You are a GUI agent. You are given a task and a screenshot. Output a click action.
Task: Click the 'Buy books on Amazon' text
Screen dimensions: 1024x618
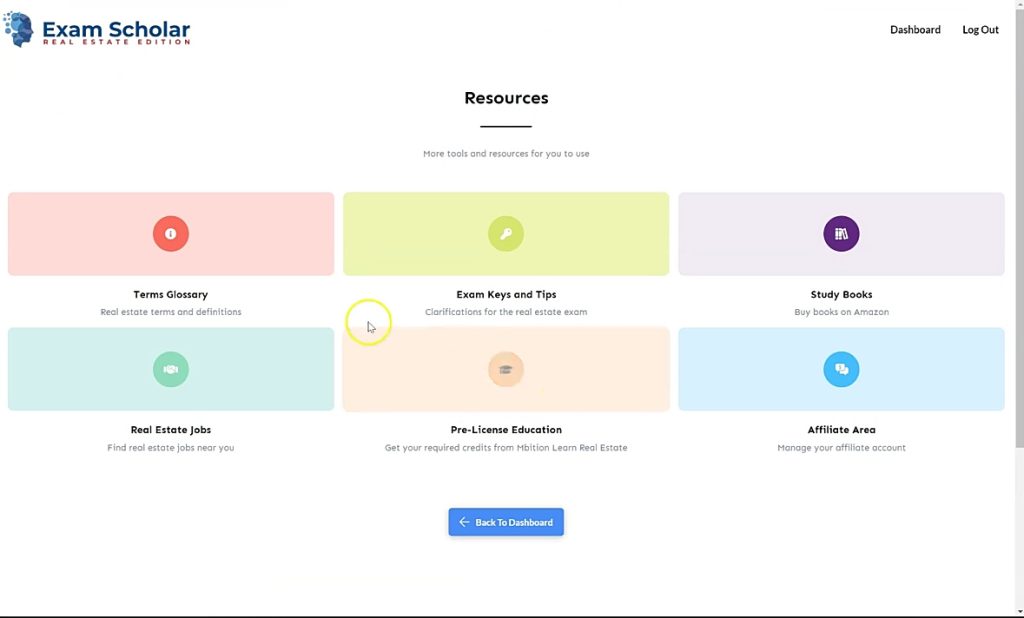pyautogui.click(x=841, y=312)
